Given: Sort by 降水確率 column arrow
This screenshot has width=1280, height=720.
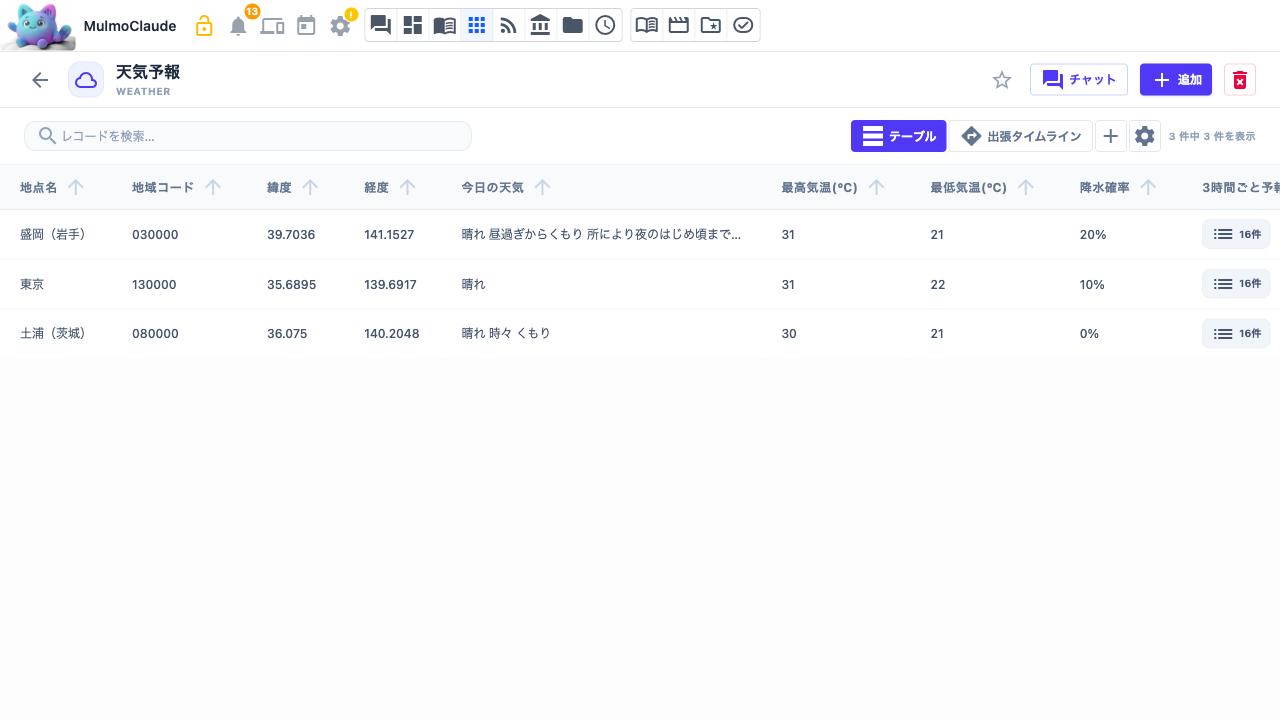Looking at the screenshot, I should tap(1148, 187).
